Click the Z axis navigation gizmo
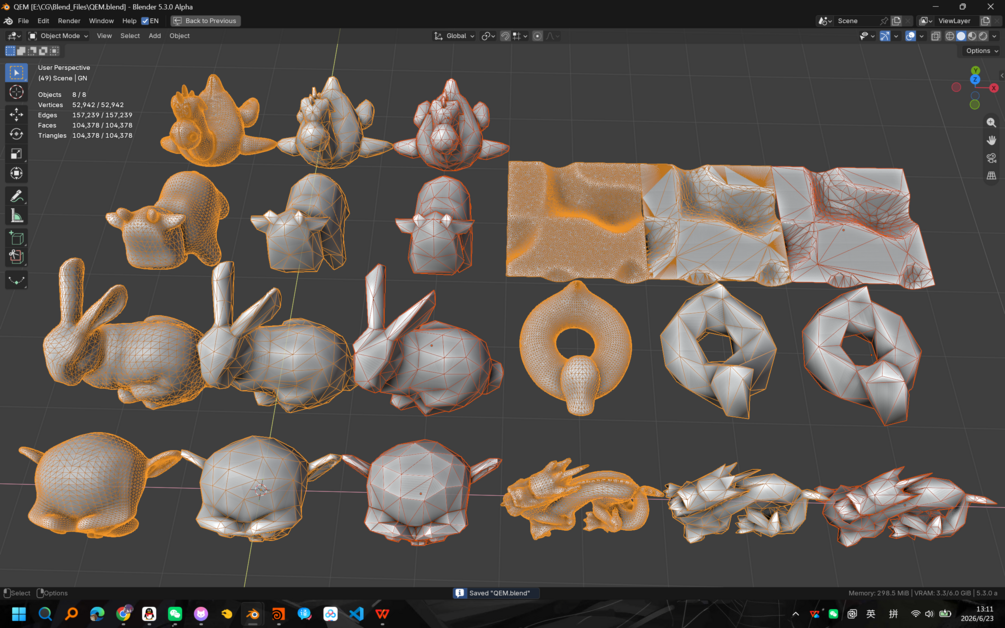Viewport: 1005px width, 628px height. pyautogui.click(x=975, y=79)
